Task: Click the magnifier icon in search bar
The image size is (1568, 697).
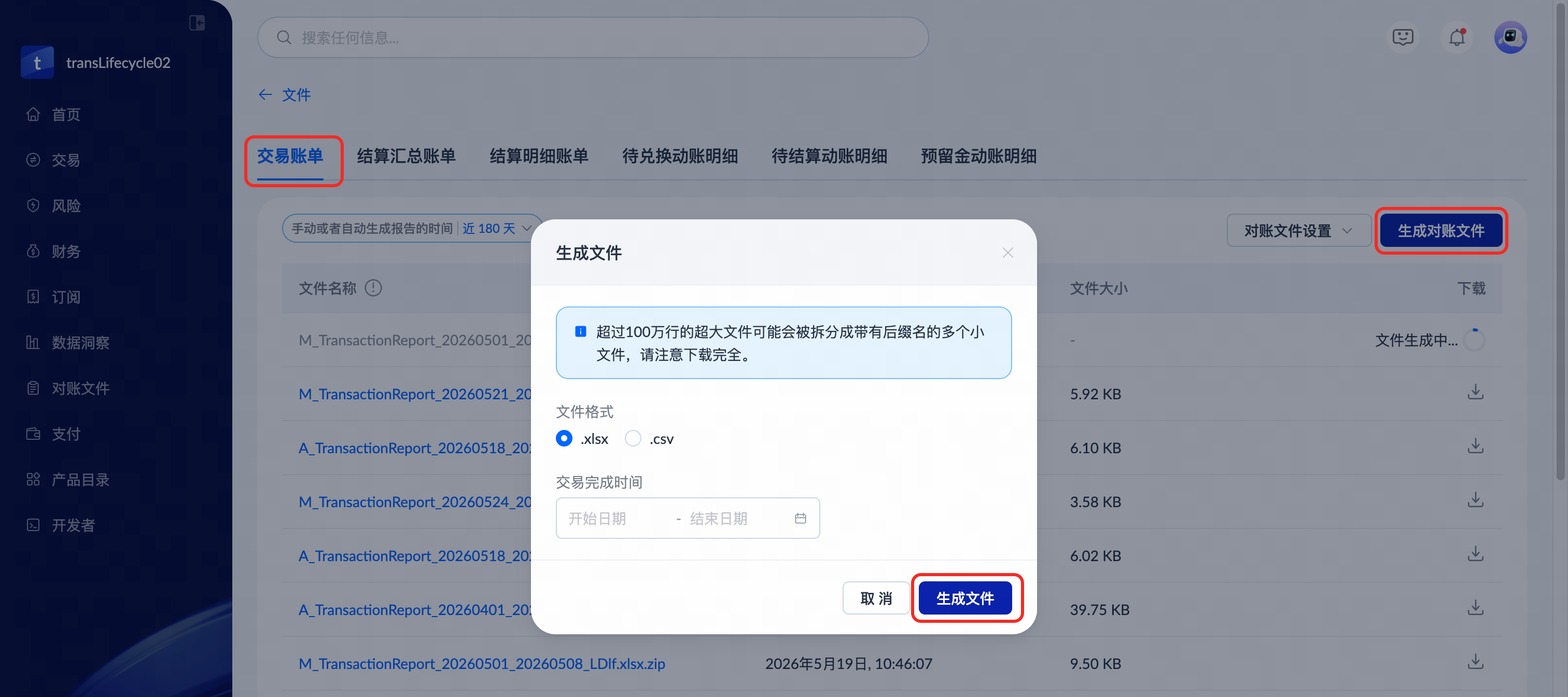Action: click(284, 37)
